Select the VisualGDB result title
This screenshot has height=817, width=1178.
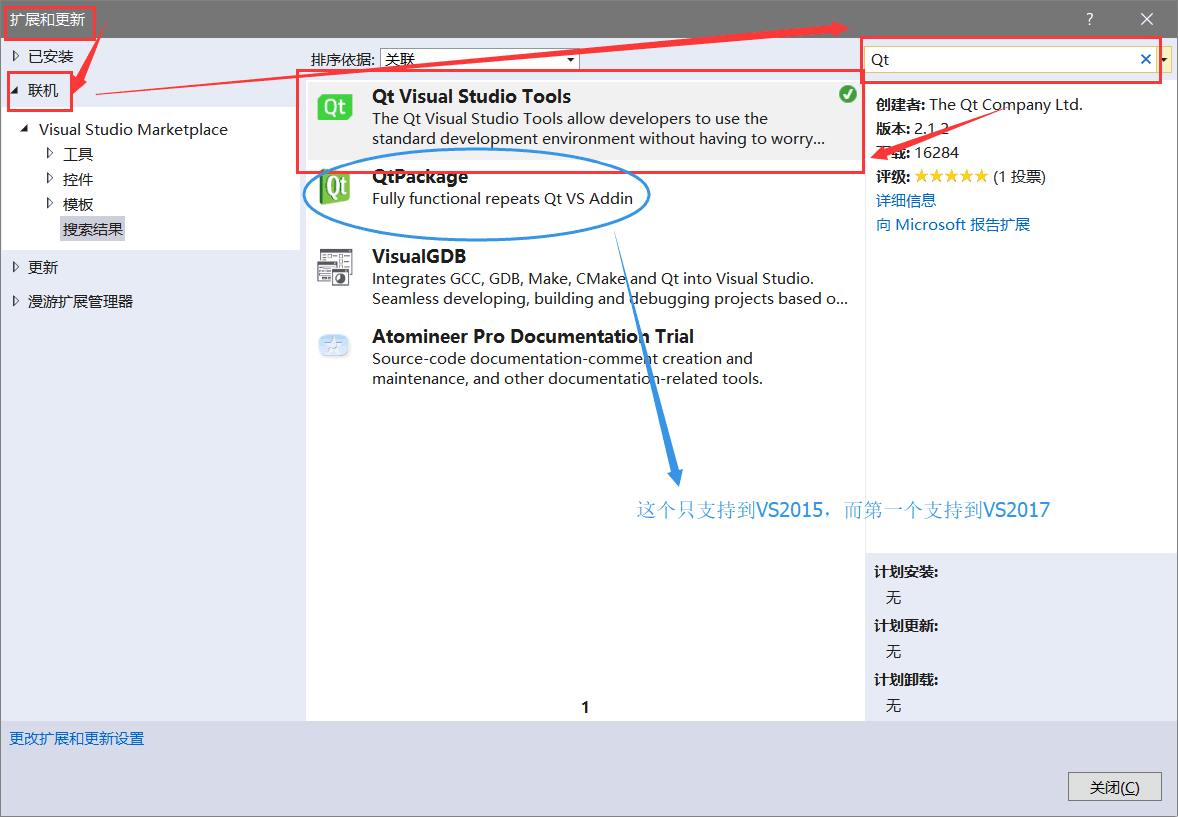pos(419,256)
